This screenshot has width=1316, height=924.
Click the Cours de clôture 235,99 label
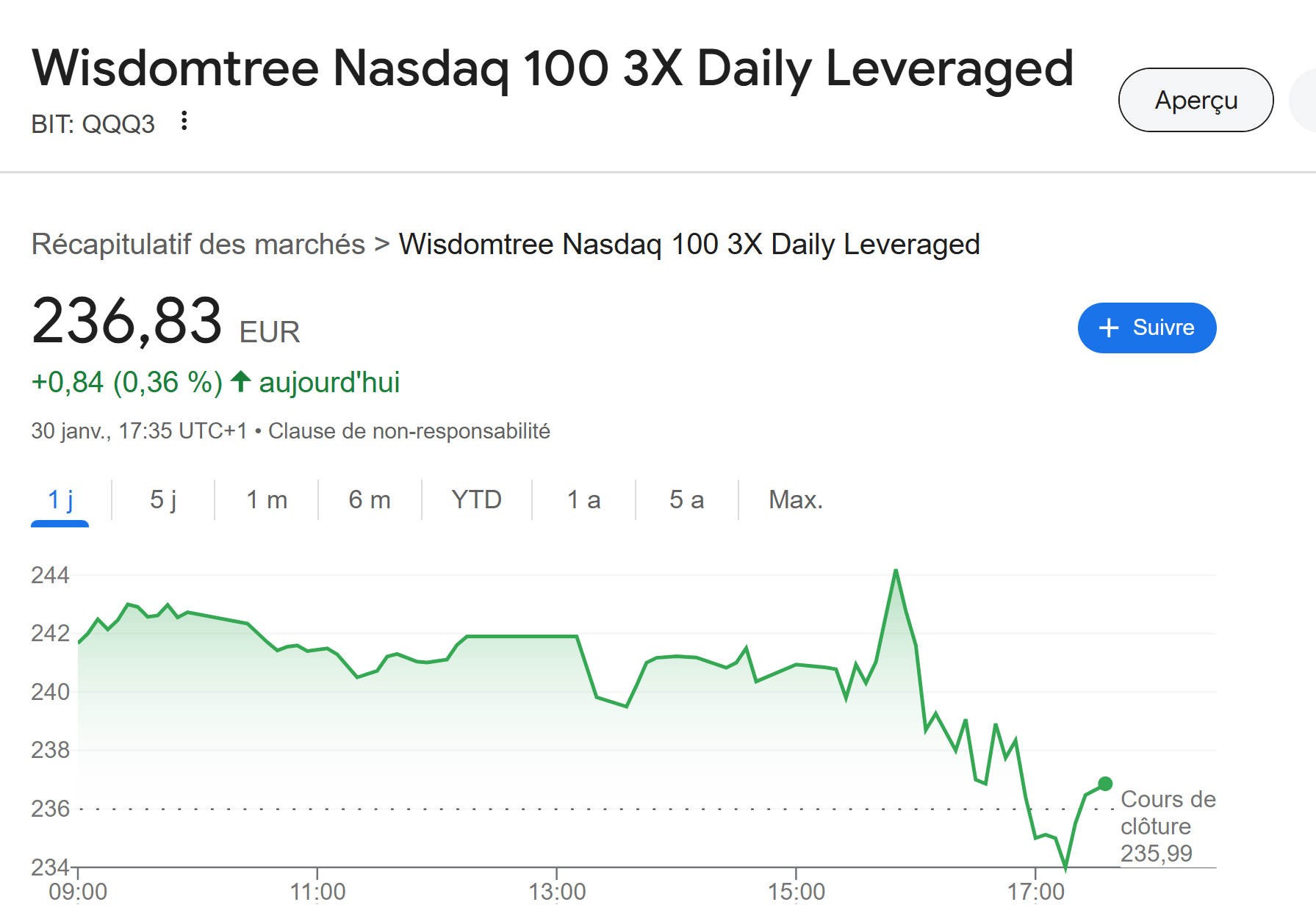(1168, 826)
